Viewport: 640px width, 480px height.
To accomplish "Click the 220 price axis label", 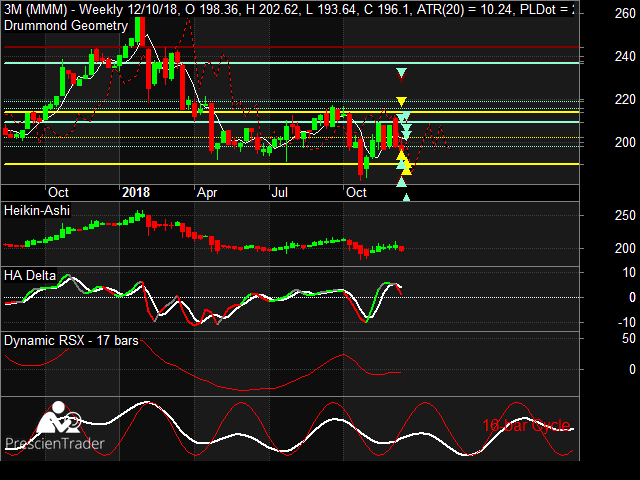I will [625, 99].
